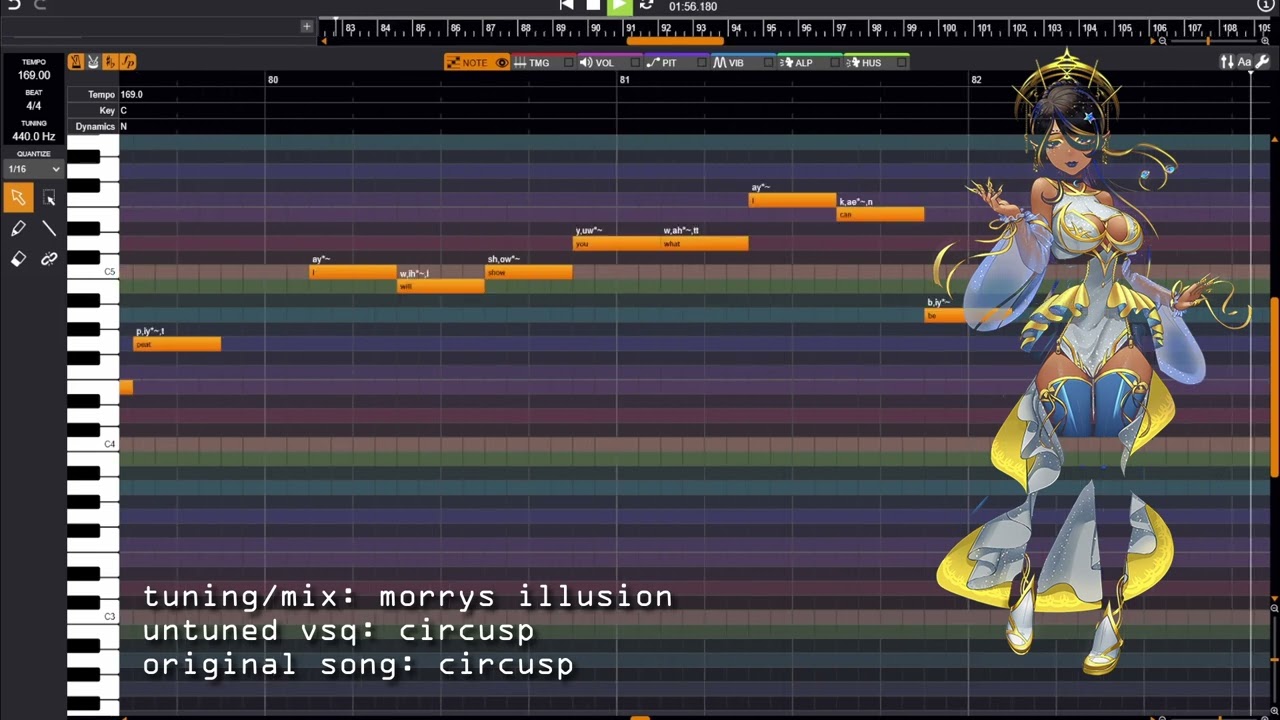Check the VIB display checkbox
This screenshot has height=720, width=1280.
pos(768,62)
